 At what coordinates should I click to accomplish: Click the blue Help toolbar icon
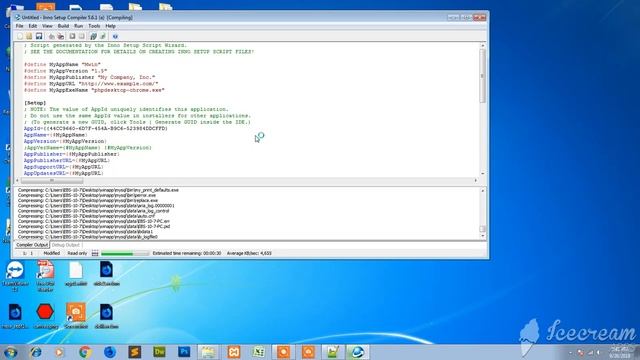coord(115,36)
